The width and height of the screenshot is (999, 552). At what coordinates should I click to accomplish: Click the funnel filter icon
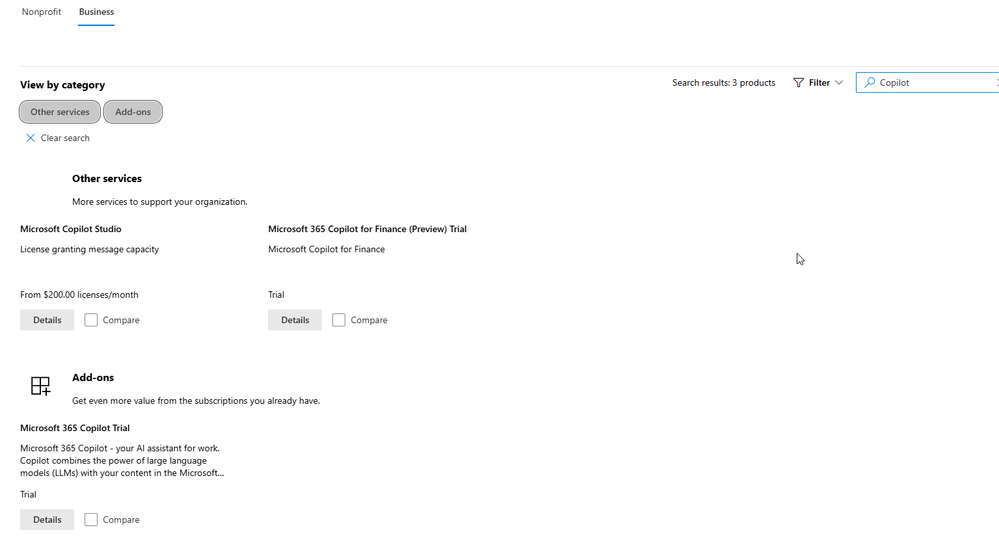(798, 83)
